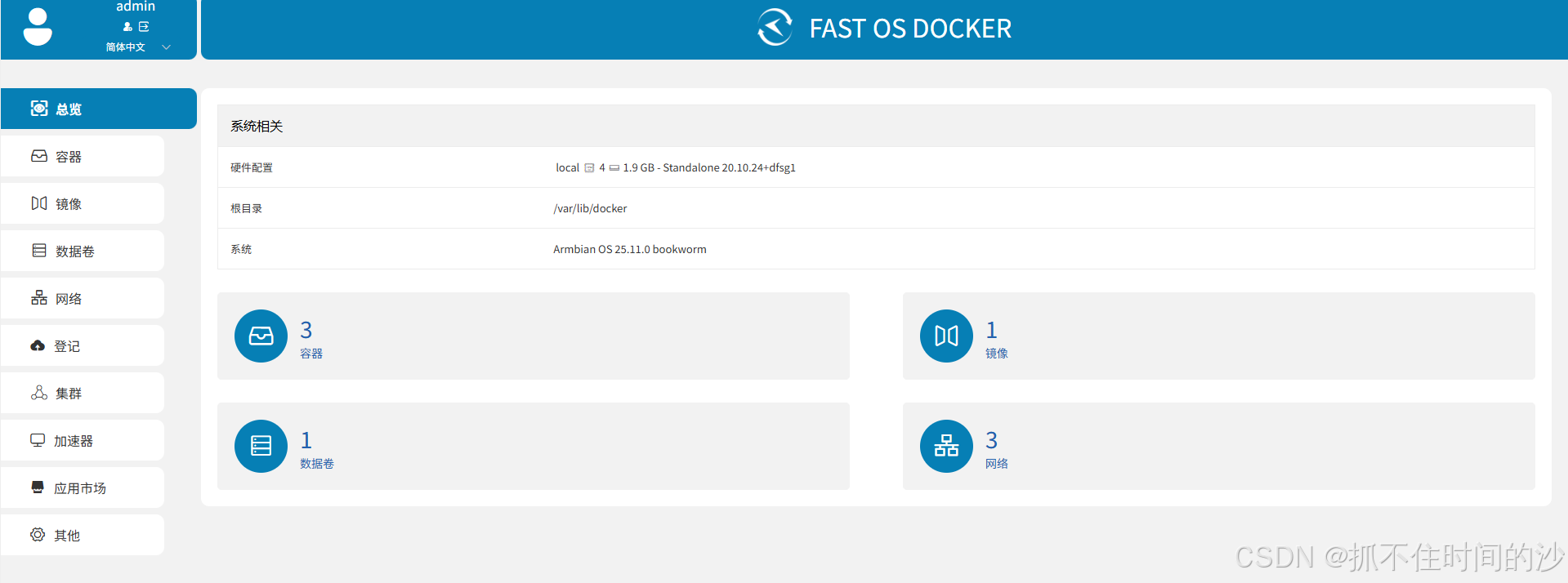
Task: Click the /var/lib/docker path value
Action: (x=590, y=208)
